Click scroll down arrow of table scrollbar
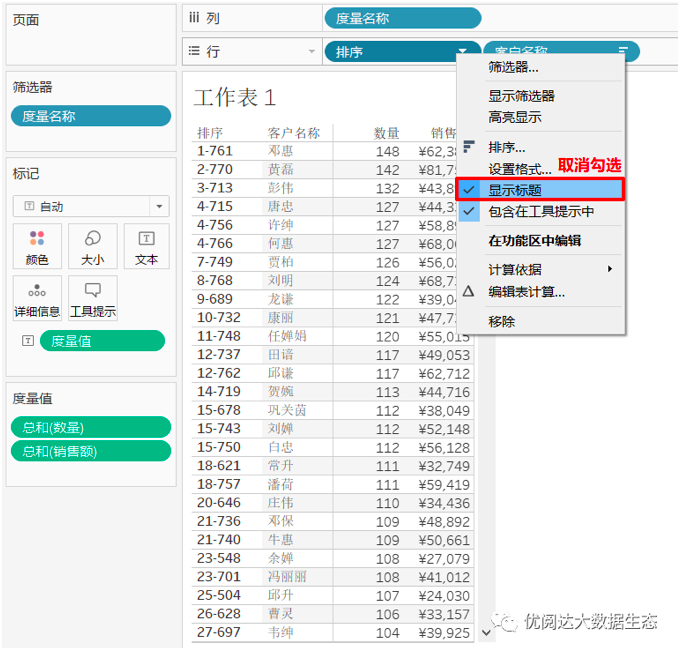 (x=487, y=632)
